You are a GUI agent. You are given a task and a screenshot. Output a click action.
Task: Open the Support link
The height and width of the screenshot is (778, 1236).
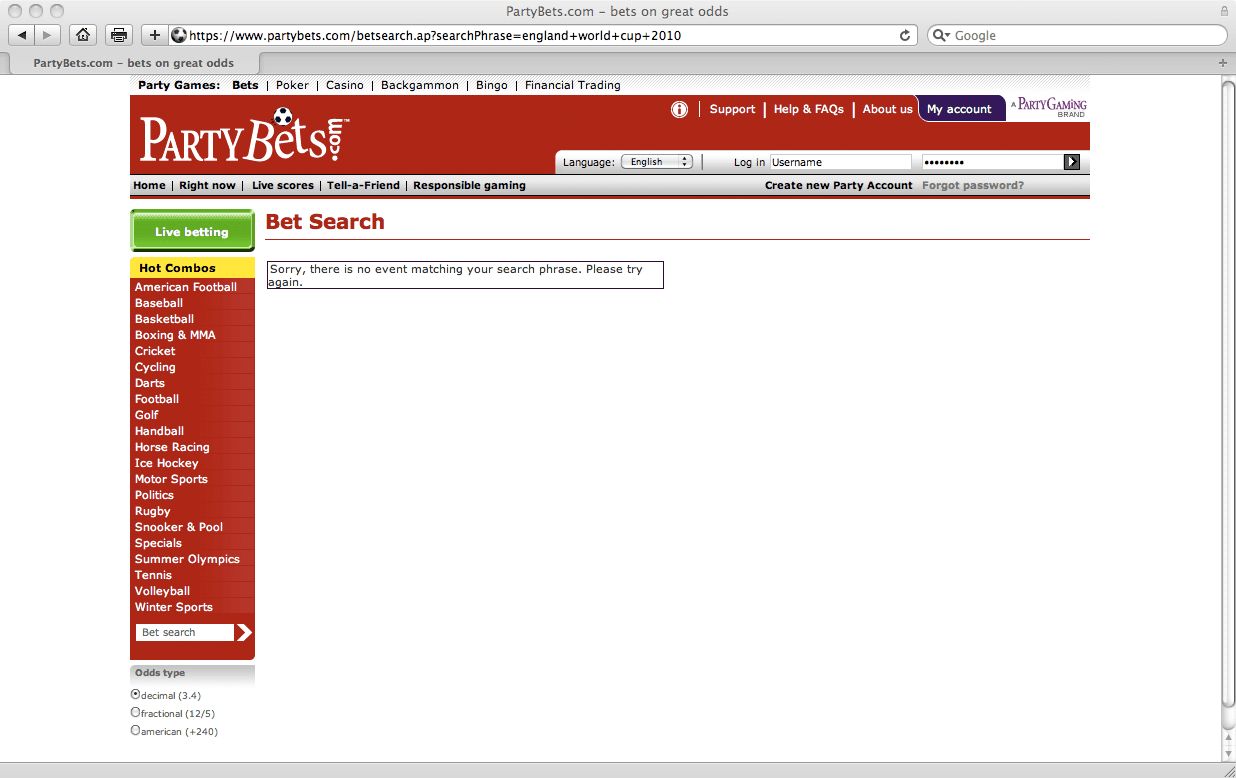(x=732, y=109)
